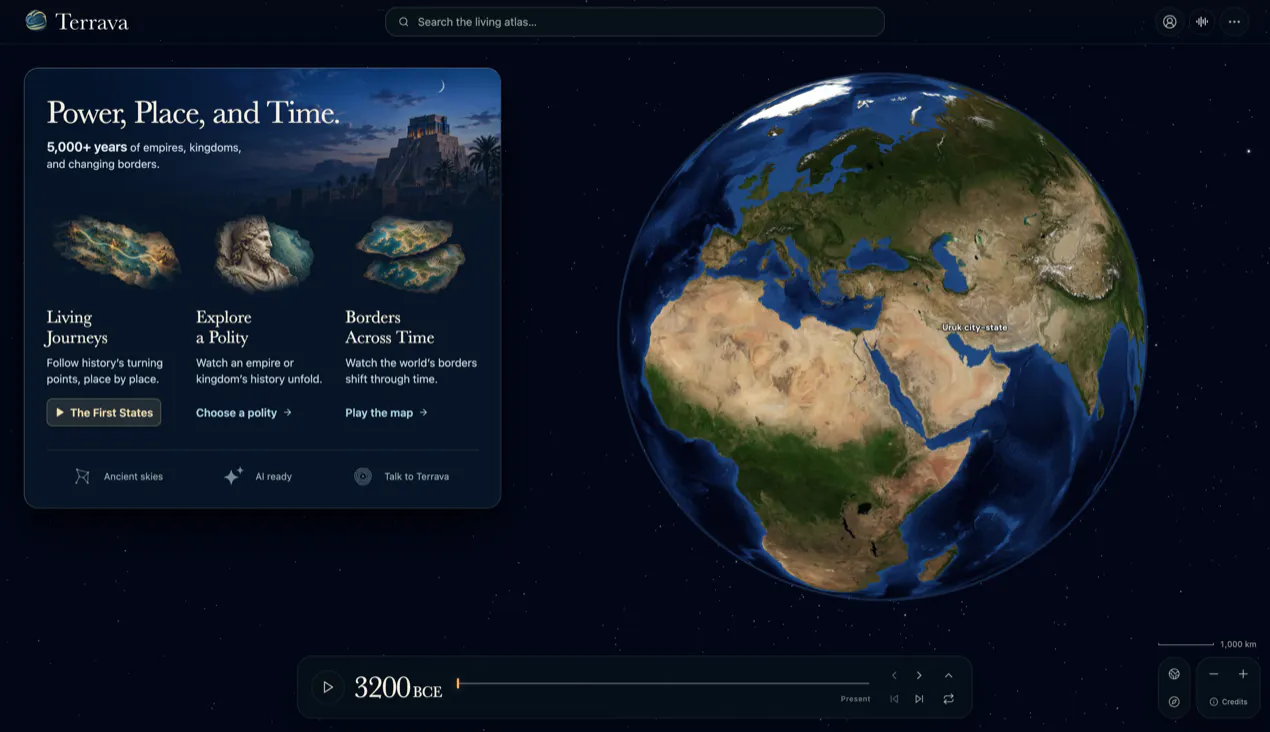Open the map Credits info
Screen dimensions: 1270x732
click(x=1228, y=702)
